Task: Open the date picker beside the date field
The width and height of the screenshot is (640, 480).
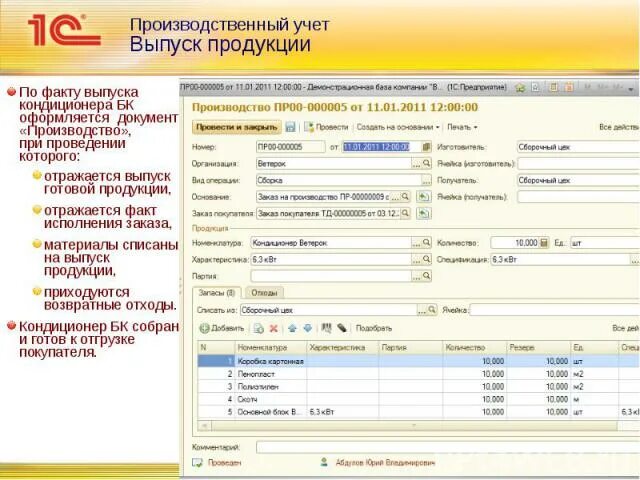Action: pyautogui.click(x=426, y=147)
